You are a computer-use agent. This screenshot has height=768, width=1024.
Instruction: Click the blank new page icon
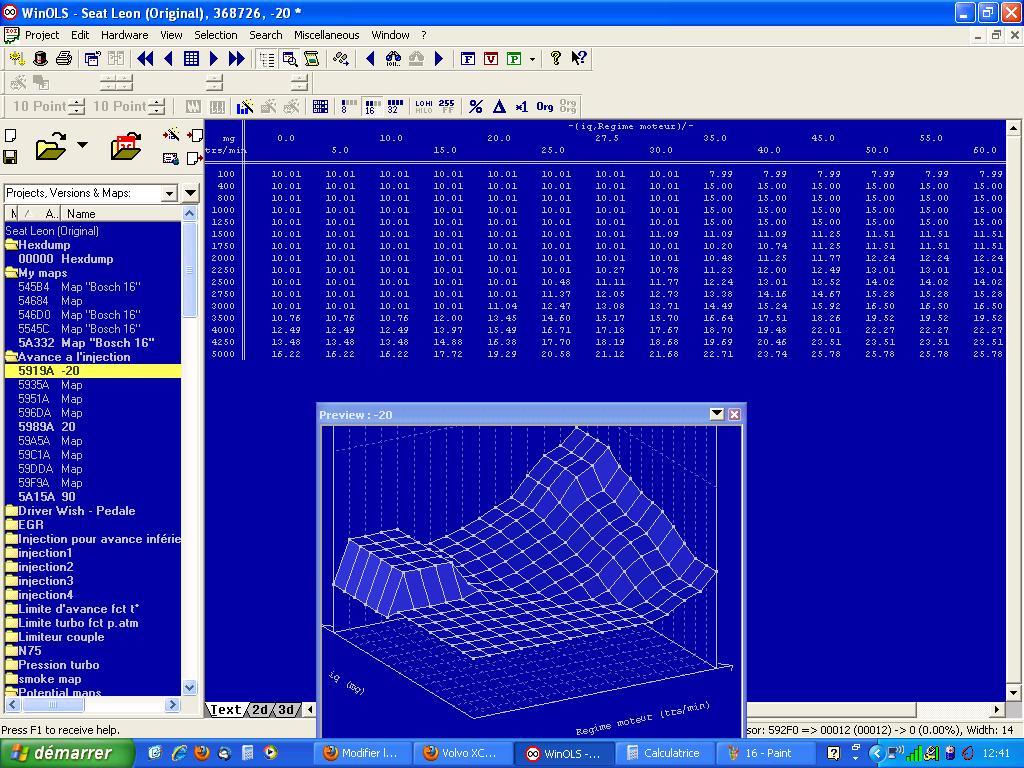[10, 136]
